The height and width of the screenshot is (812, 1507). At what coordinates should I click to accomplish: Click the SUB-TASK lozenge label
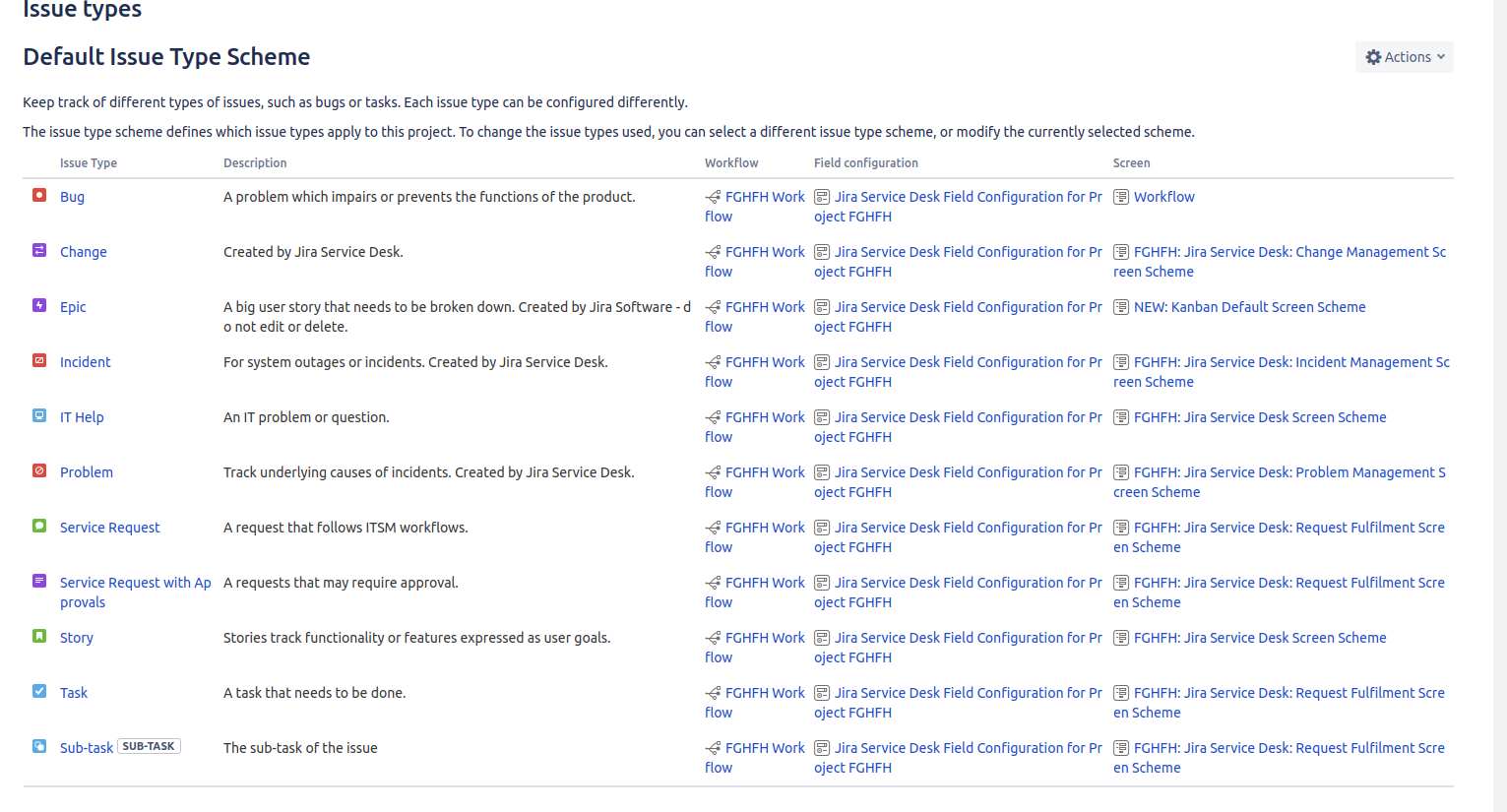[149, 746]
